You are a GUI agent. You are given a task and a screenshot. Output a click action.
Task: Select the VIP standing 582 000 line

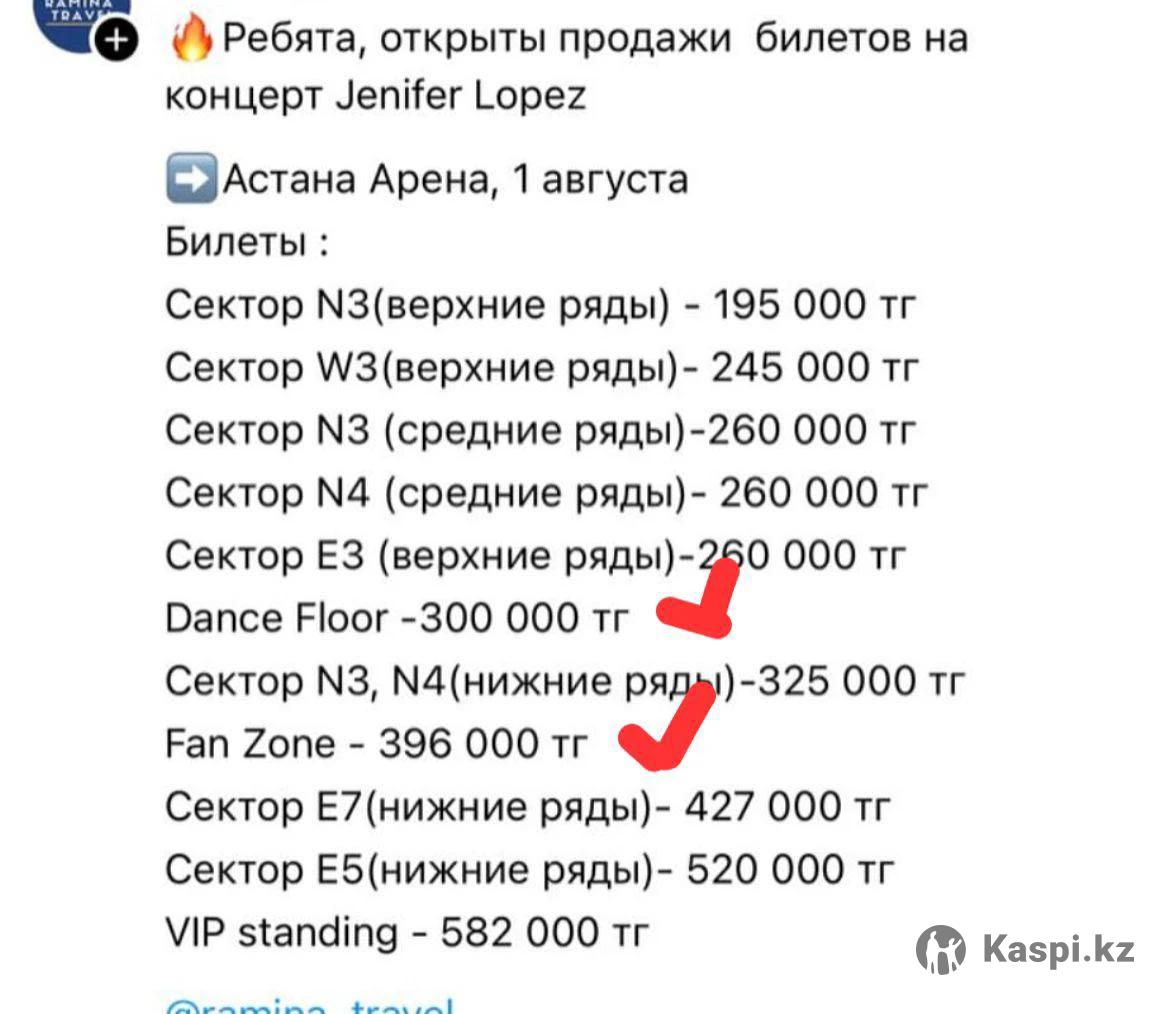(x=407, y=933)
